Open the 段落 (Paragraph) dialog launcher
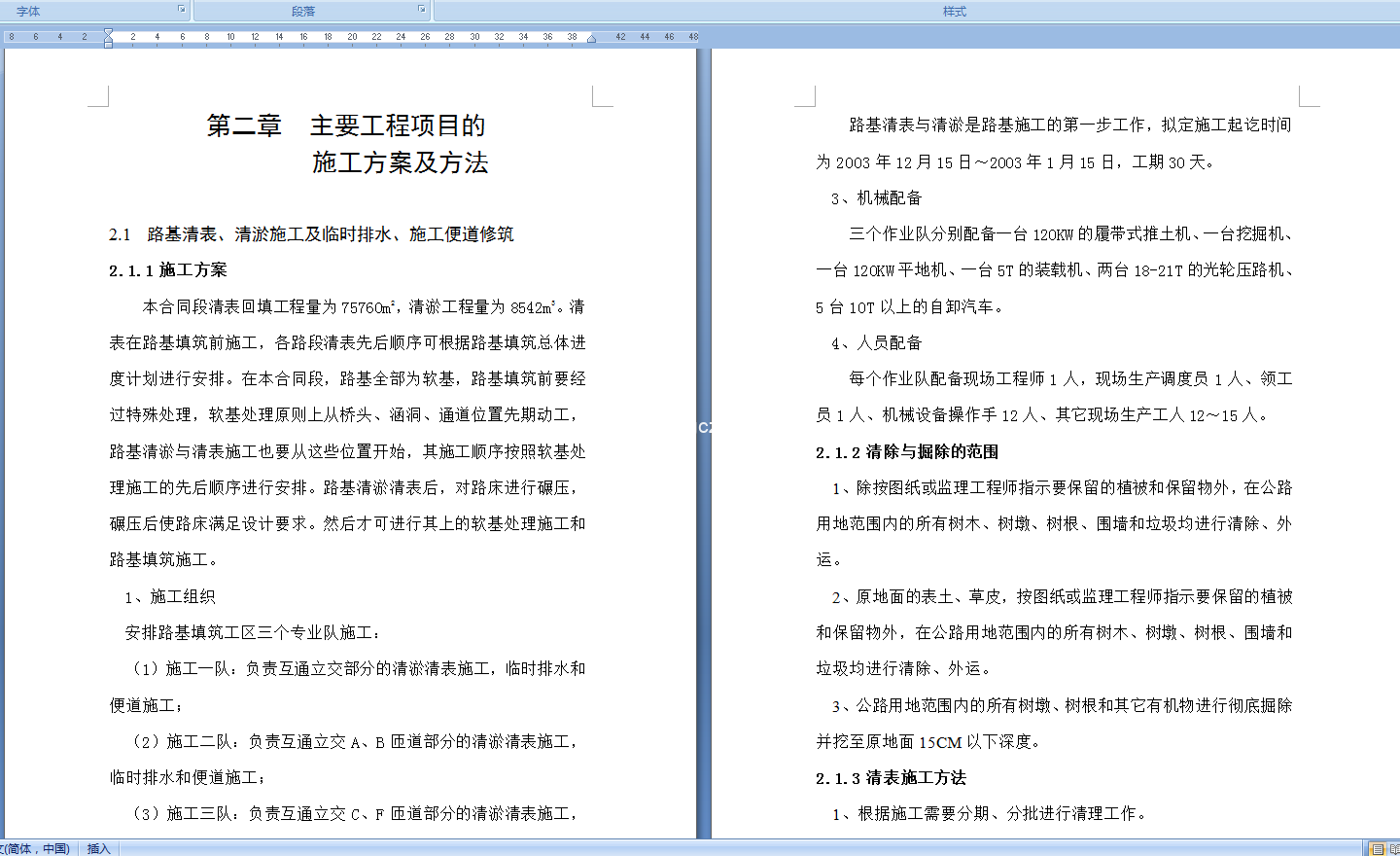Screen dimensions: 1400x856 (x=421, y=10)
